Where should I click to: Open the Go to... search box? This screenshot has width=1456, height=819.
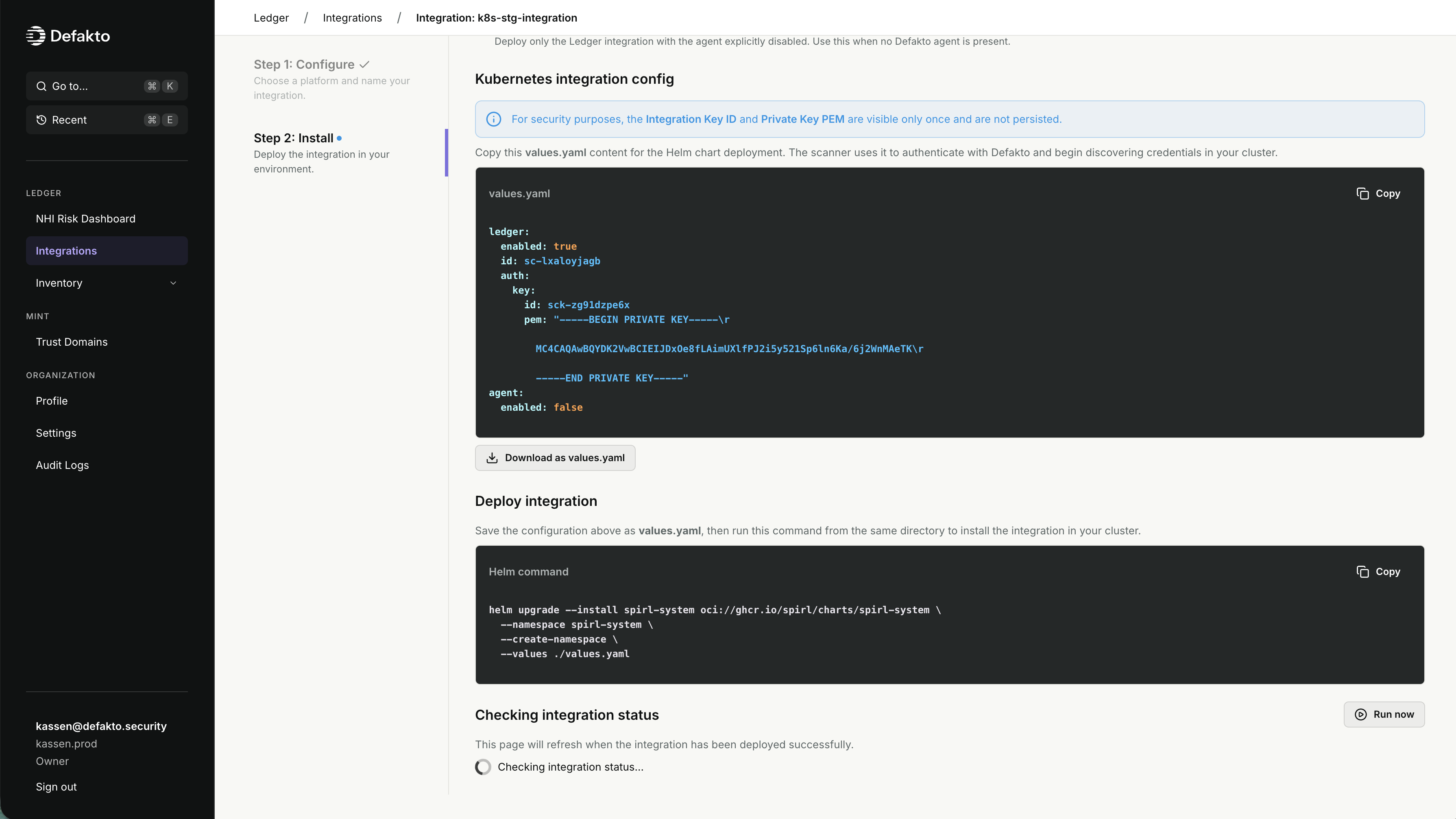coord(107,86)
